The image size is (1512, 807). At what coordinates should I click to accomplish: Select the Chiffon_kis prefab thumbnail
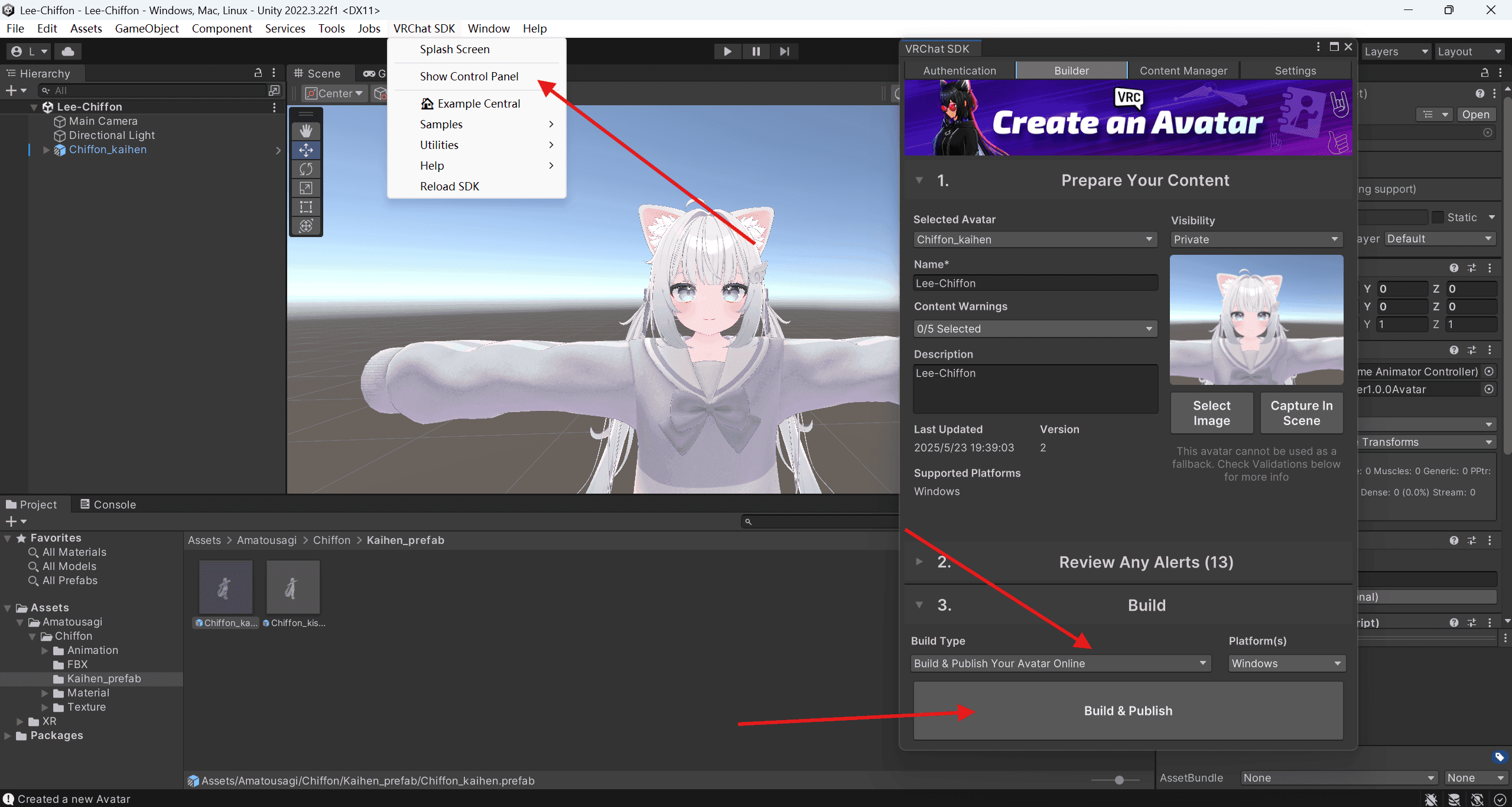pos(293,586)
